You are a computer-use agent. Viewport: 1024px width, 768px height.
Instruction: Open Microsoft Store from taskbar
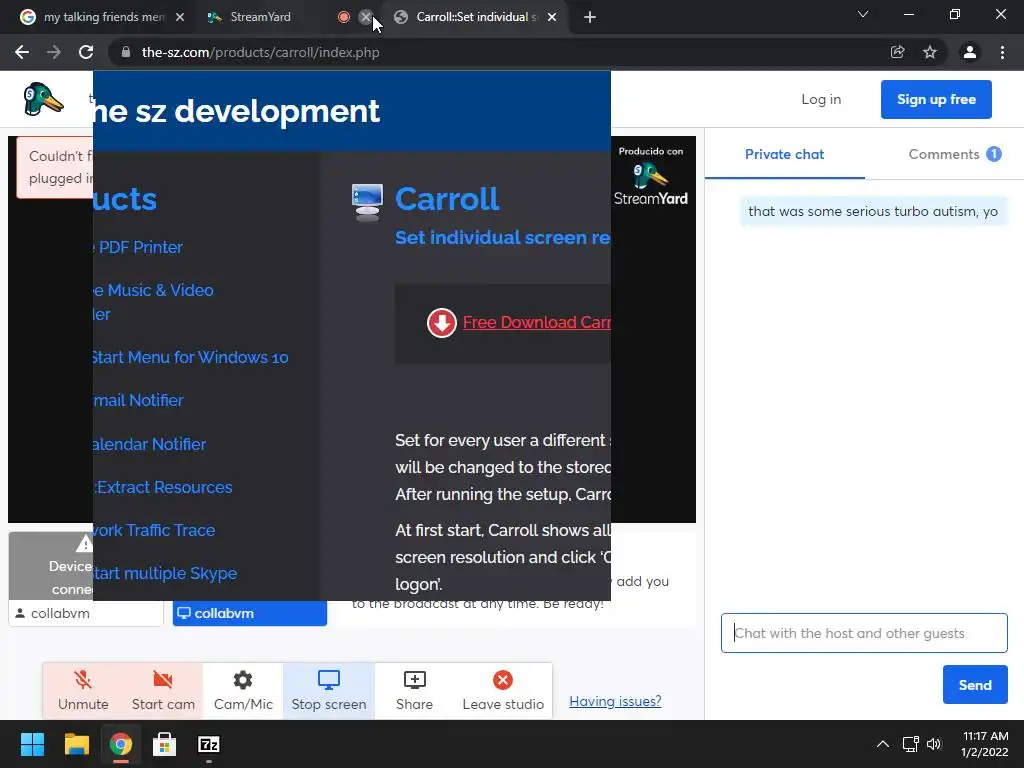point(165,744)
